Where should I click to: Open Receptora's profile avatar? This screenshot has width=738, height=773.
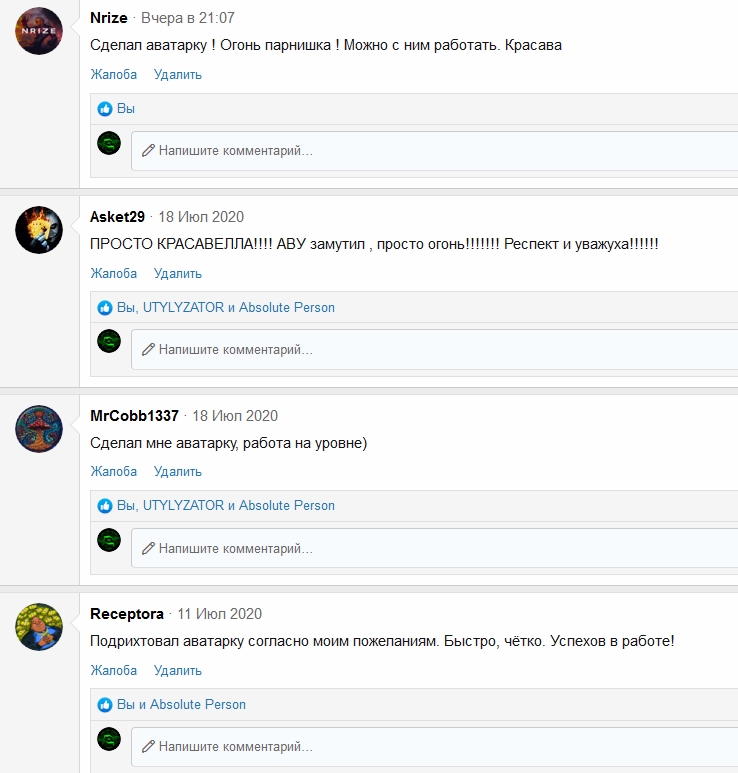[39, 627]
